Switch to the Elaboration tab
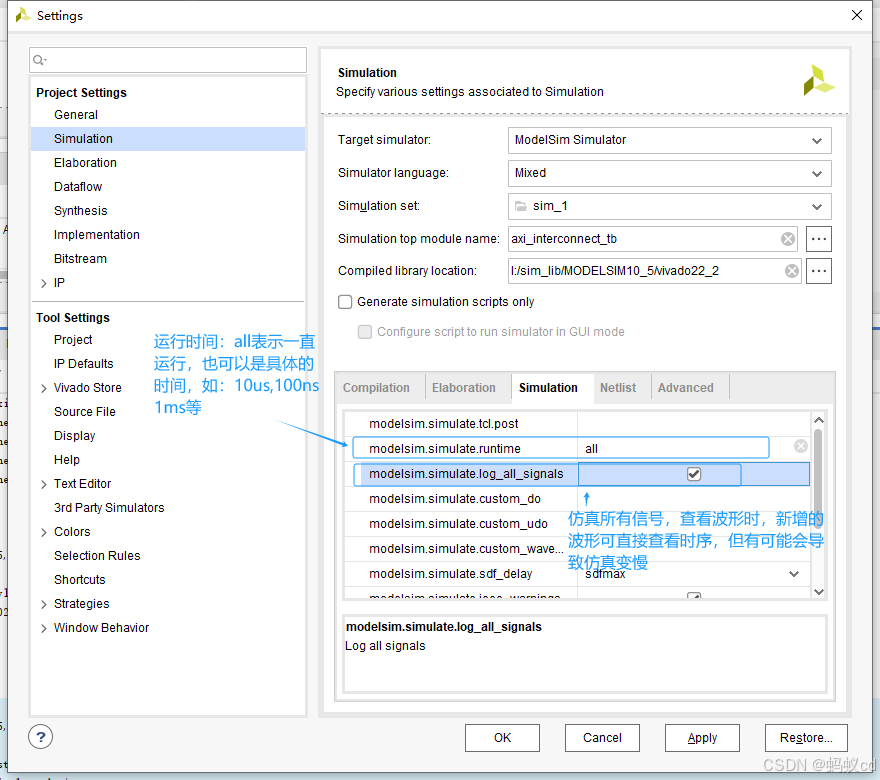Image resolution: width=880 pixels, height=780 pixels. point(464,388)
